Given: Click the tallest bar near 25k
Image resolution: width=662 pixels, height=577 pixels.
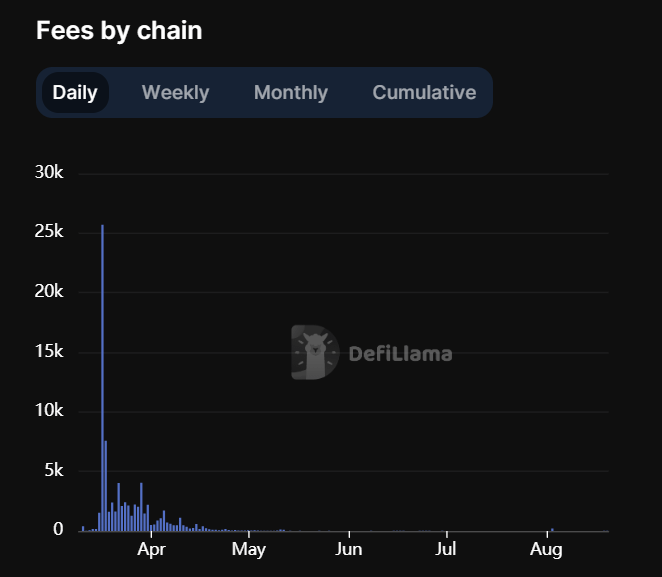Looking at the screenshot, I should [x=102, y=380].
